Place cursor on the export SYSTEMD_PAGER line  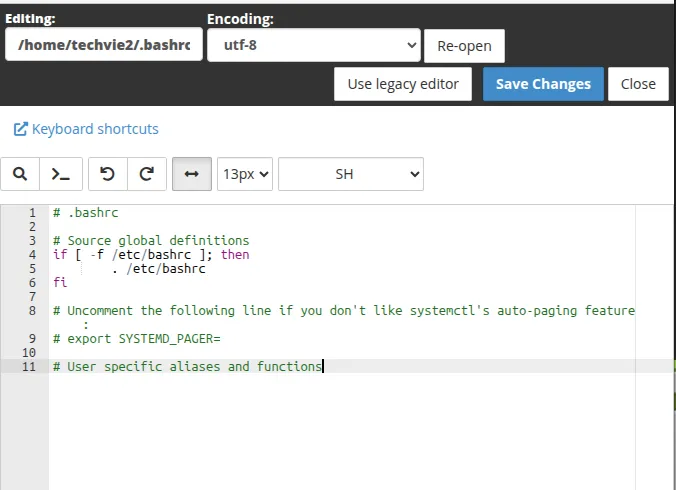click(x=136, y=339)
